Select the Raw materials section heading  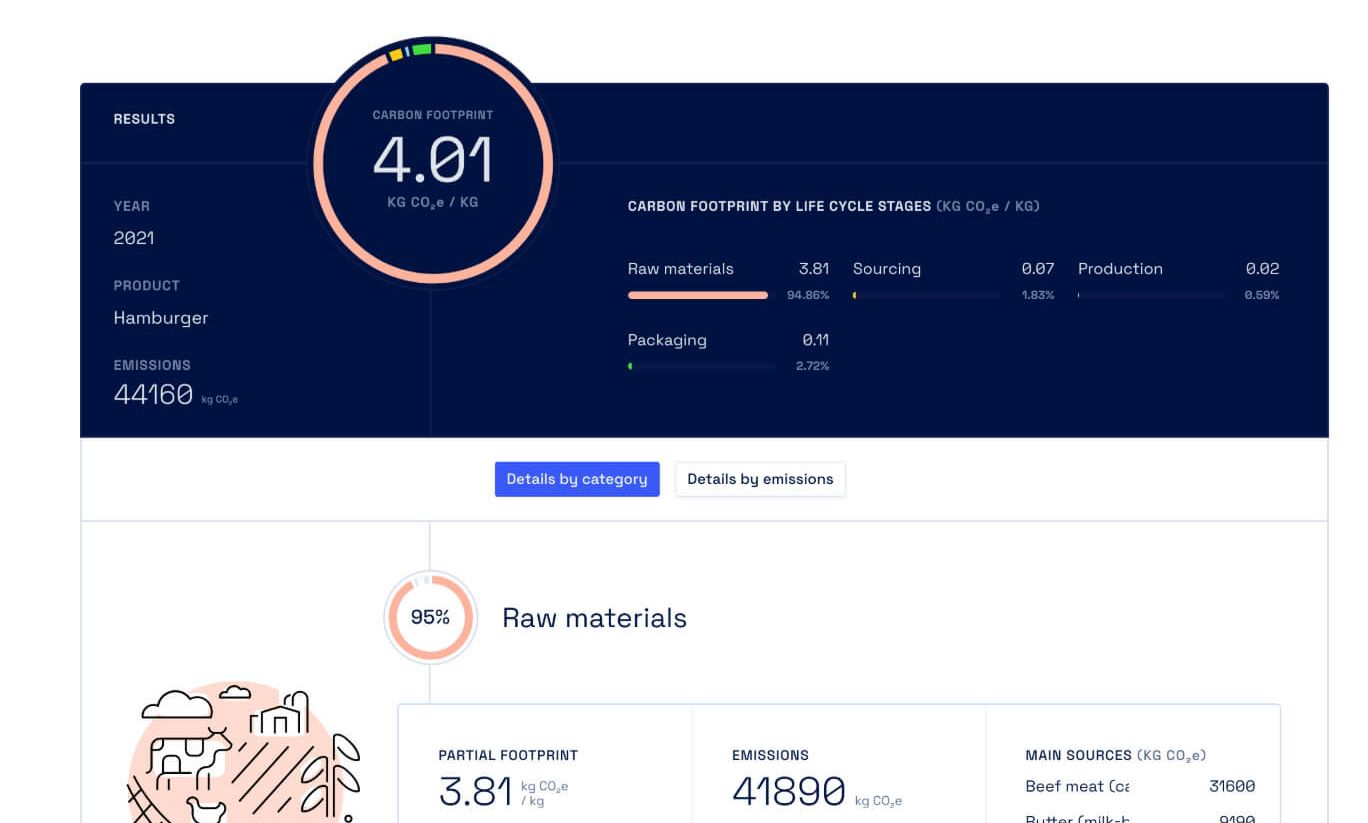tap(593, 617)
